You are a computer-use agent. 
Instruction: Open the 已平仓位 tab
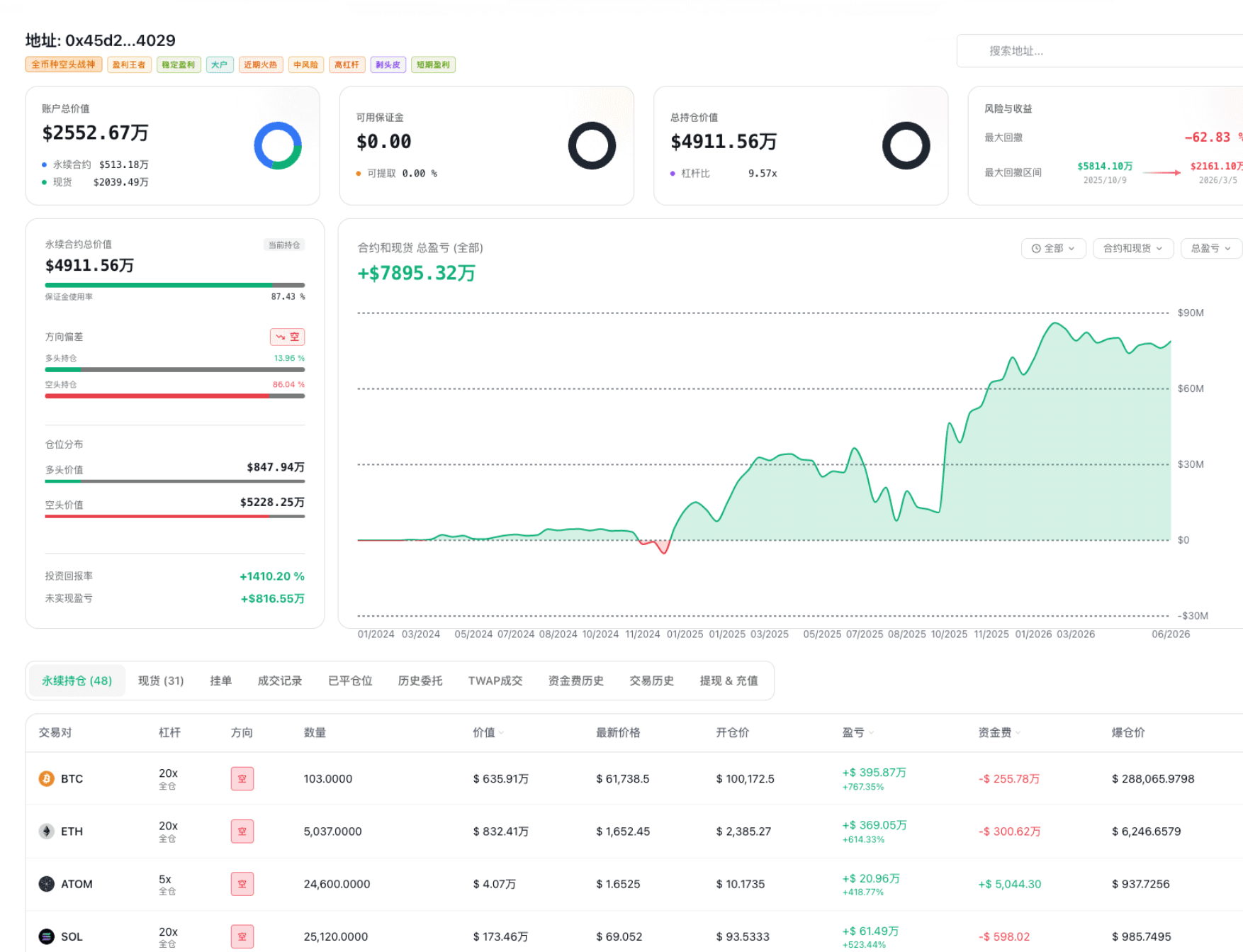pyautogui.click(x=350, y=681)
